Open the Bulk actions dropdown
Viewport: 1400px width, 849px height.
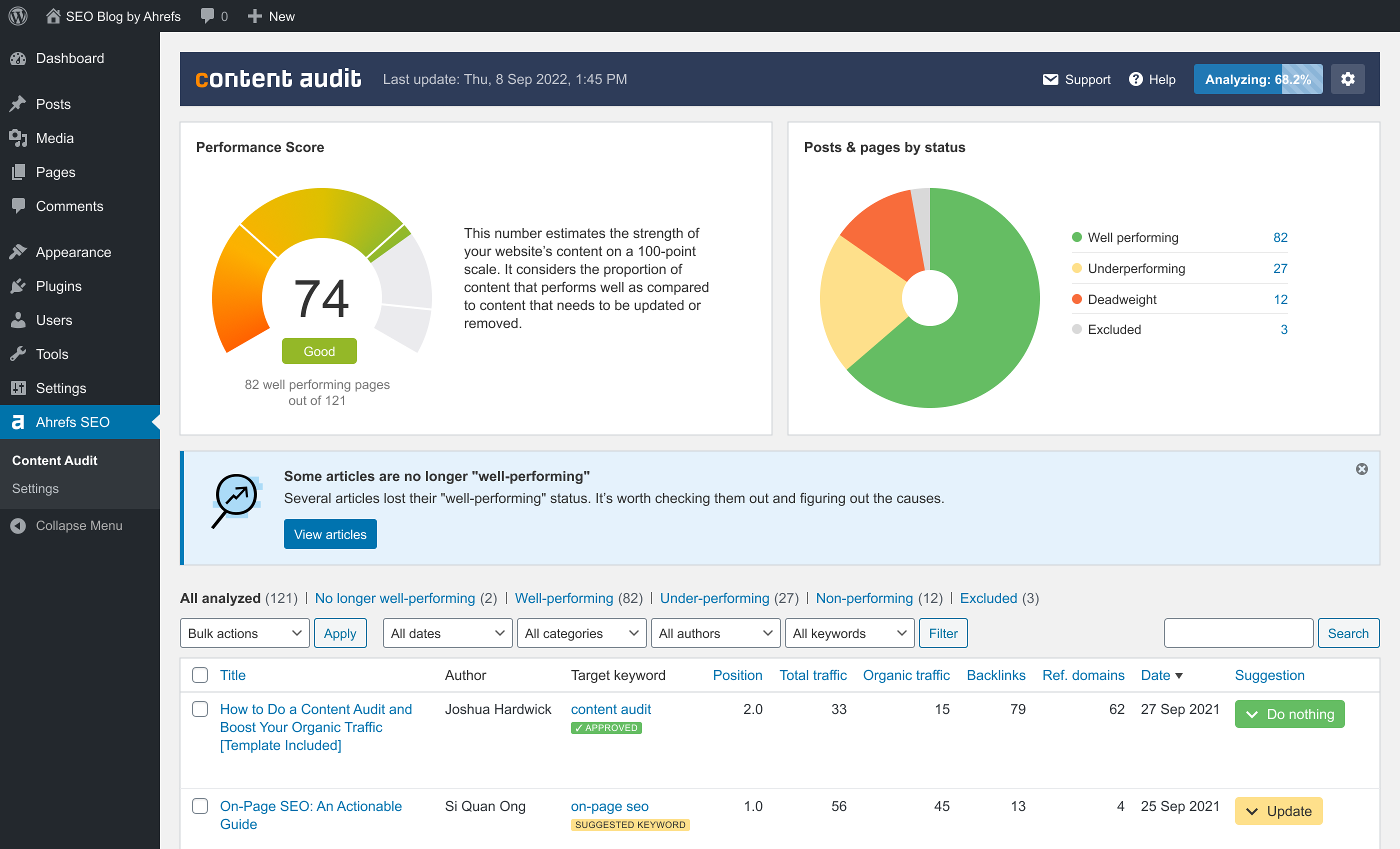point(244,633)
